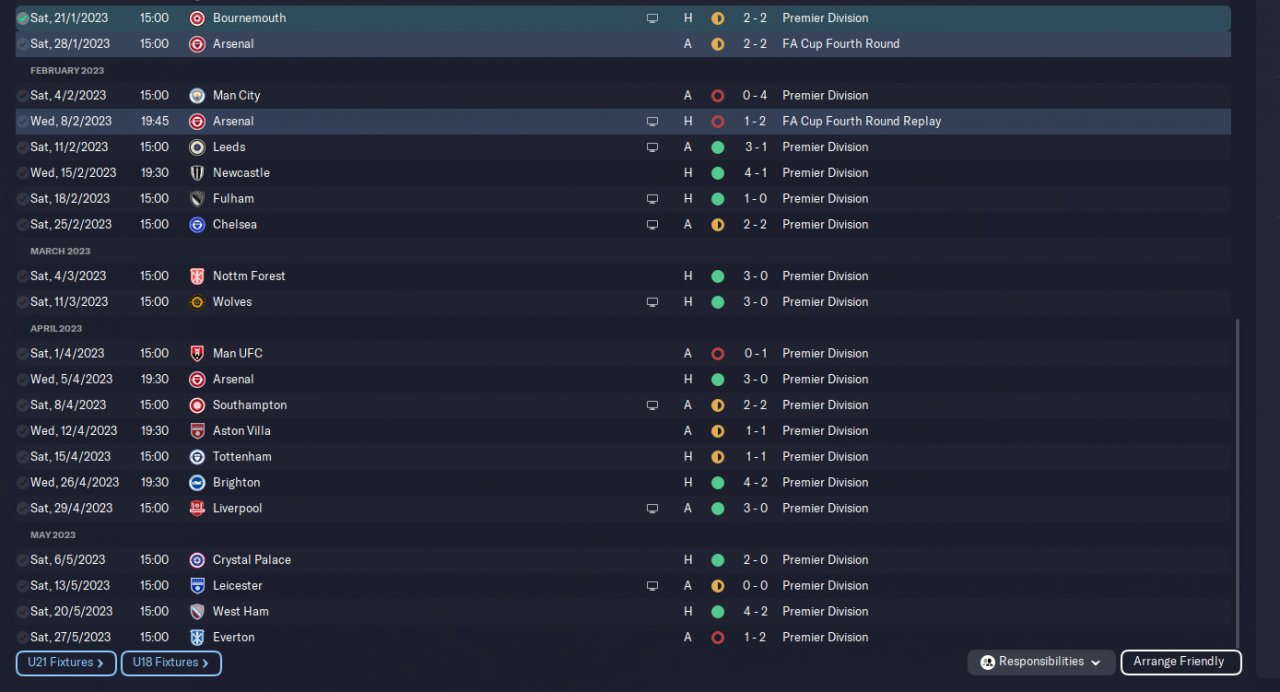Click the Arrange Friendly button
1280x692 pixels.
tap(1181, 662)
